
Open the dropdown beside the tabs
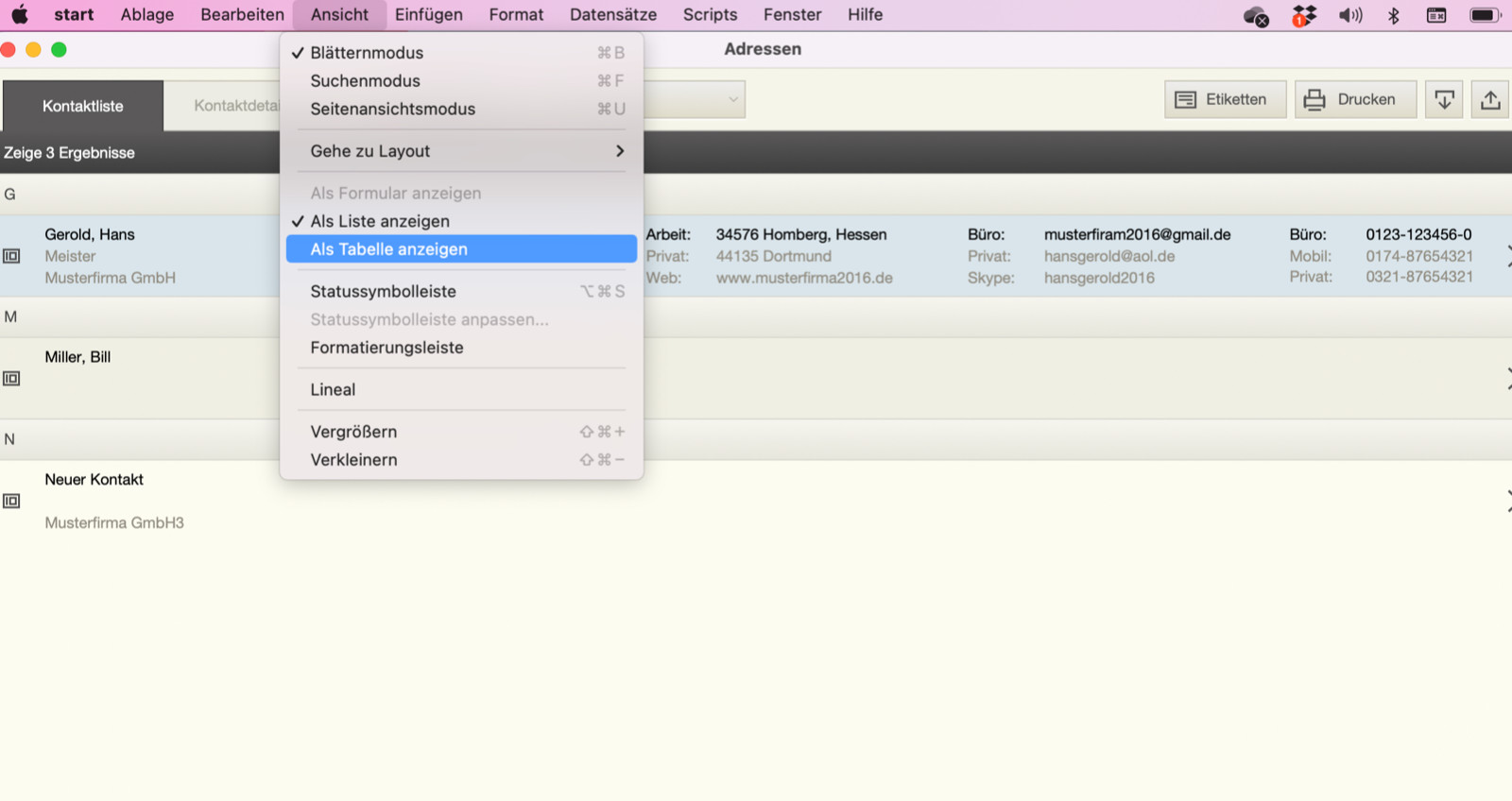coord(732,99)
